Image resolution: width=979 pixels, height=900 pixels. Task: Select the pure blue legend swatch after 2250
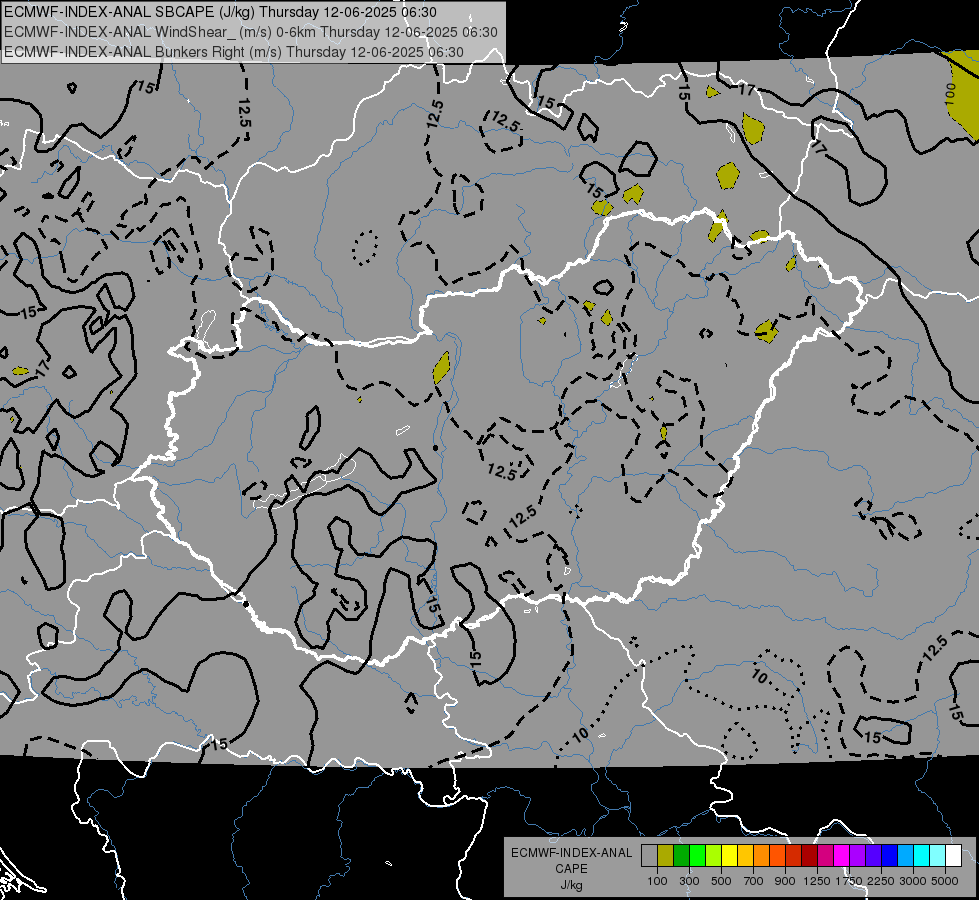coord(890,855)
